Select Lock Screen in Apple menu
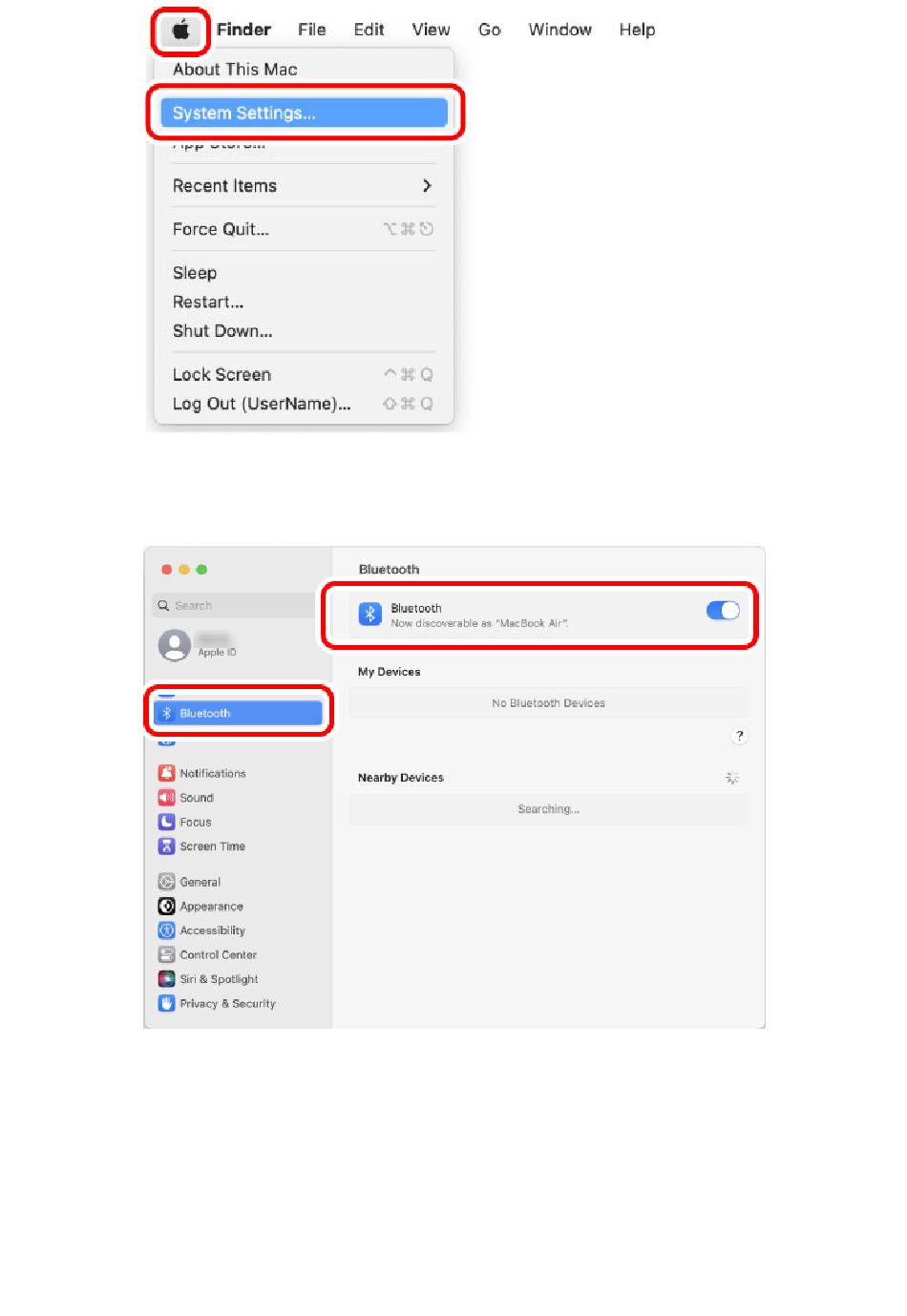This screenshot has height=1316, width=907. pyautogui.click(x=222, y=375)
